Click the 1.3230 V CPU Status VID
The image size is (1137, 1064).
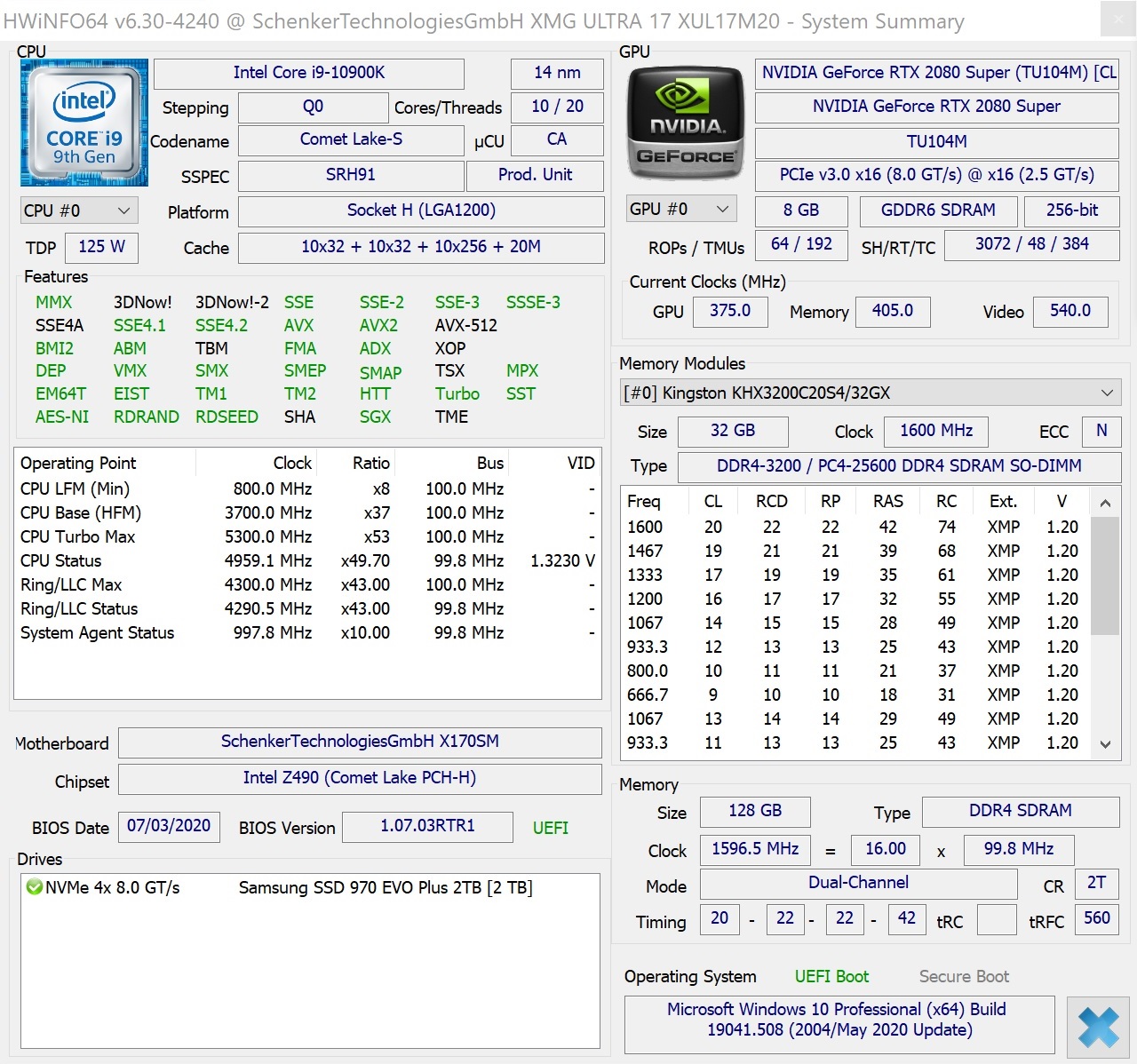click(562, 561)
